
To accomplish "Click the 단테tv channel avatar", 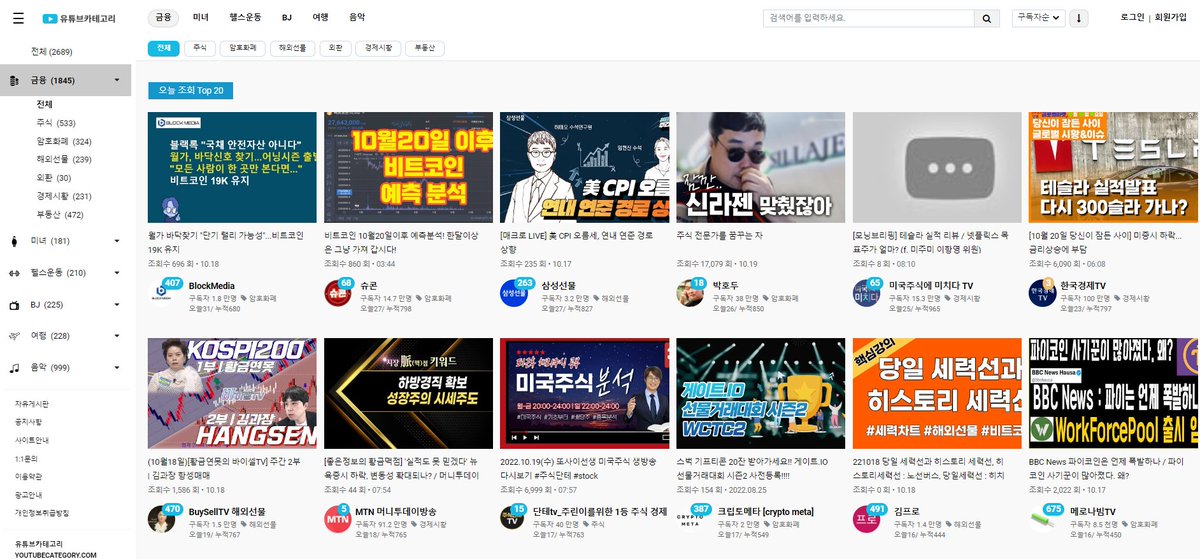I will coord(514,517).
